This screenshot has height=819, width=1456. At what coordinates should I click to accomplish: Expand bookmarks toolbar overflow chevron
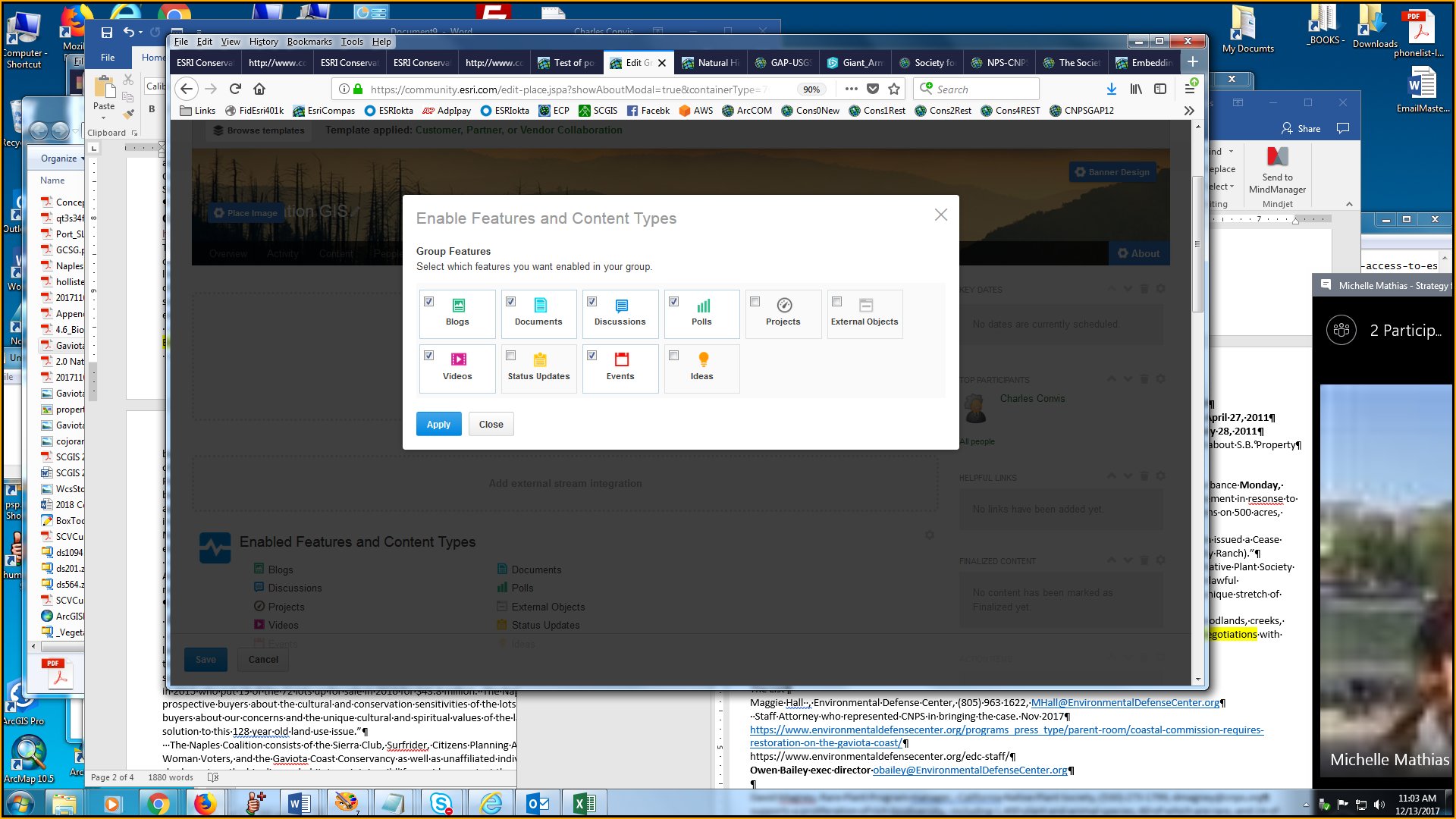(1189, 111)
